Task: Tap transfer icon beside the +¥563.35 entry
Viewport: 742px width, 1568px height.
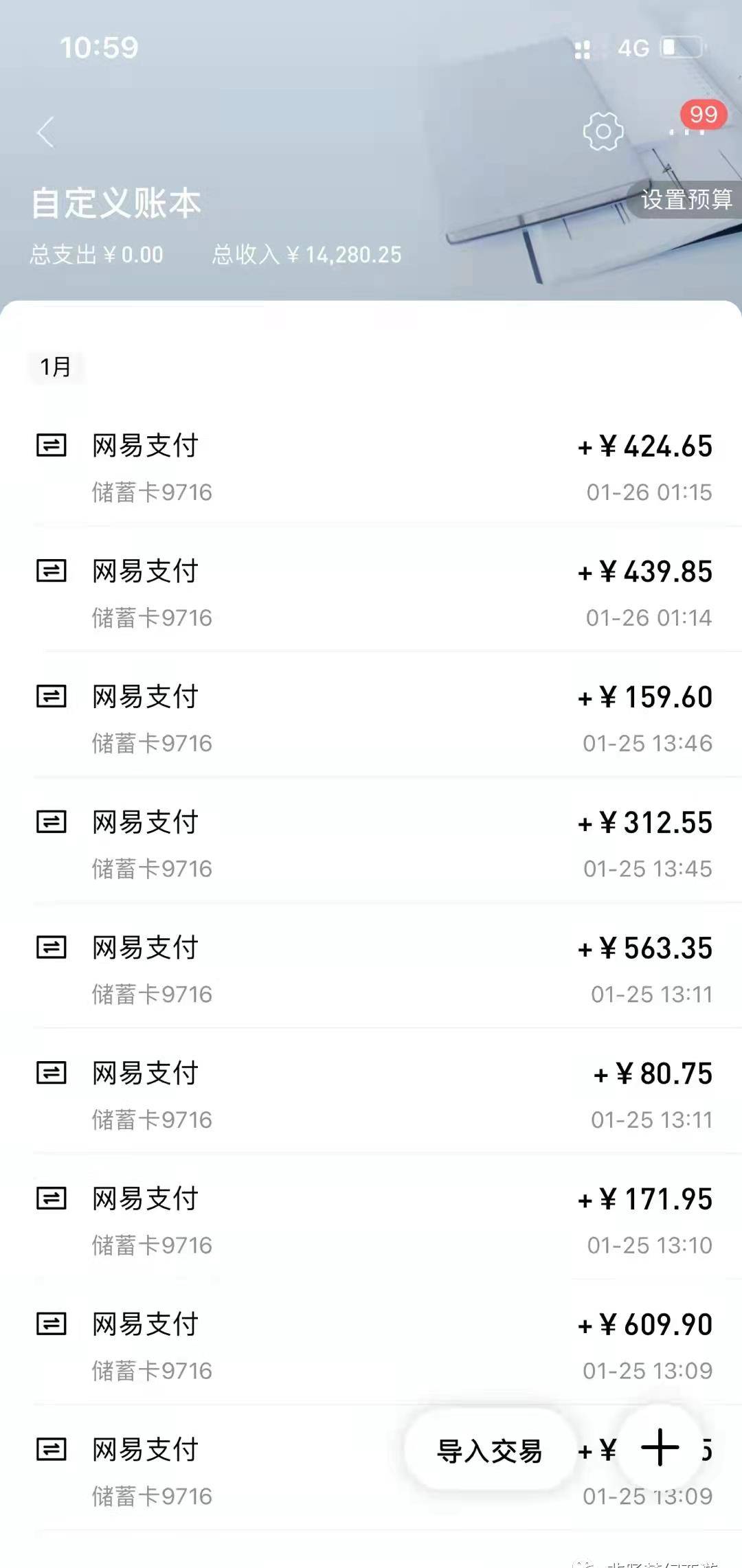Action: pyautogui.click(x=52, y=948)
